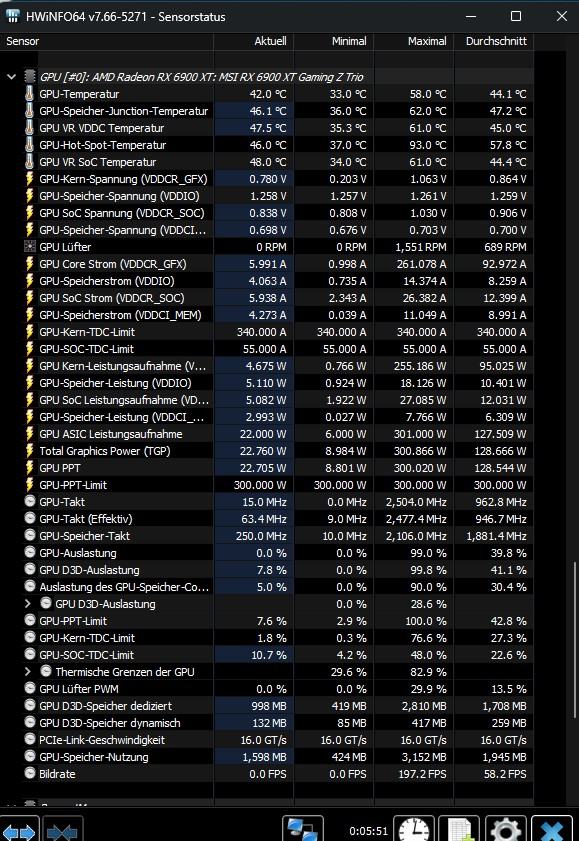
Task: Click lightning icon beside GPU PPT
Action: (x=30, y=468)
